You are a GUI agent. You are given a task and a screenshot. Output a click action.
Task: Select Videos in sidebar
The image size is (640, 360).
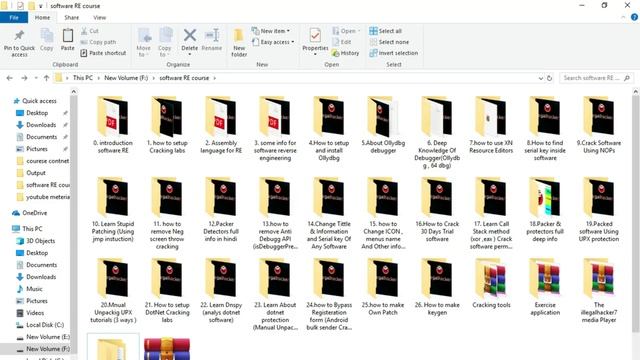tap(35, 313)
